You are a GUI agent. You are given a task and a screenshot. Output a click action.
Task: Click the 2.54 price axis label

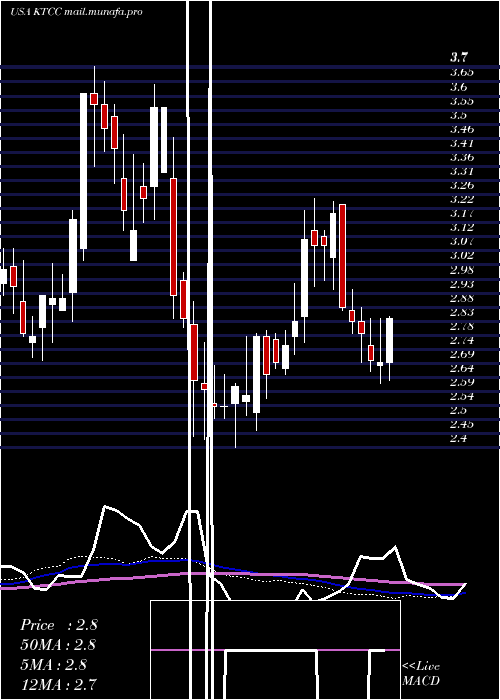coord(462,396)
